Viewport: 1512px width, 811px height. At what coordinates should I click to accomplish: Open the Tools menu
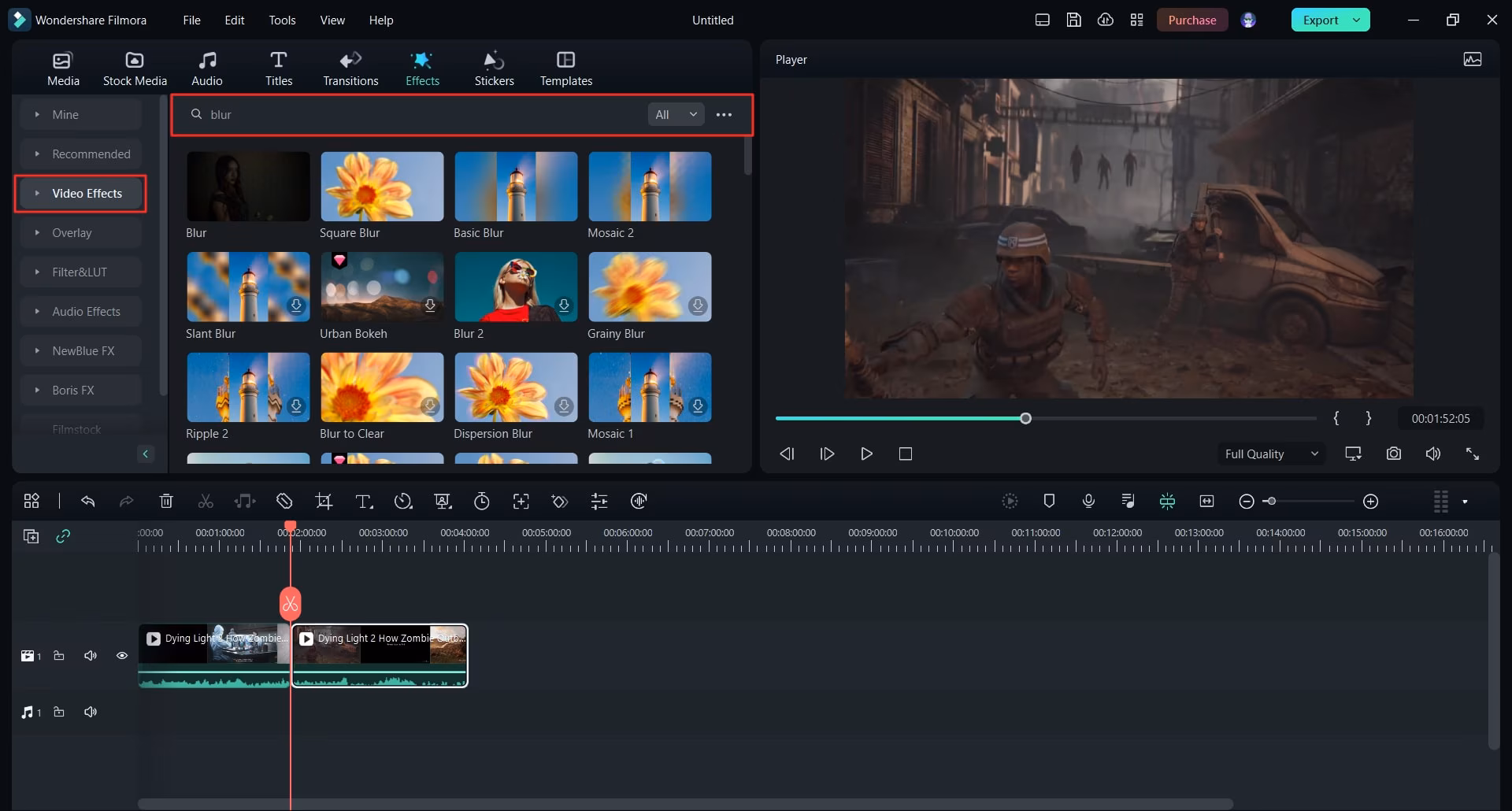(282, 20)
